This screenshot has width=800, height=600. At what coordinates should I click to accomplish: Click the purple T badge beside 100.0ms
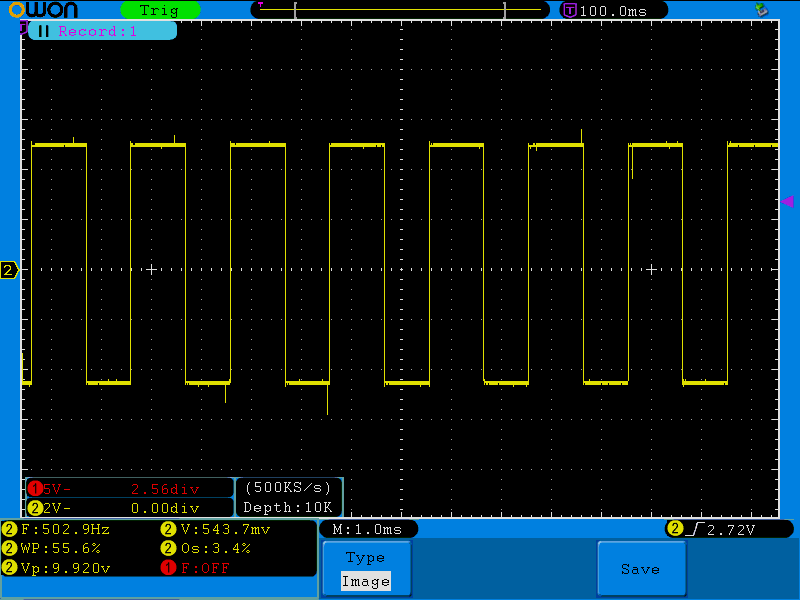click(569, 10)
